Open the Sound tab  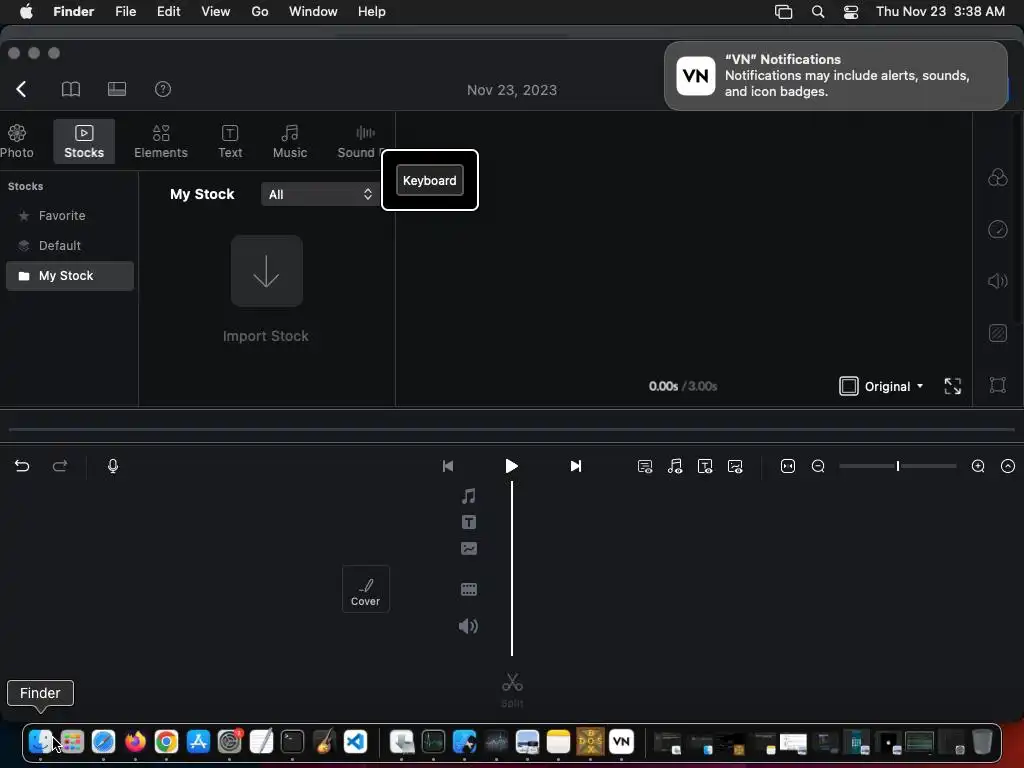coord(360,141)
